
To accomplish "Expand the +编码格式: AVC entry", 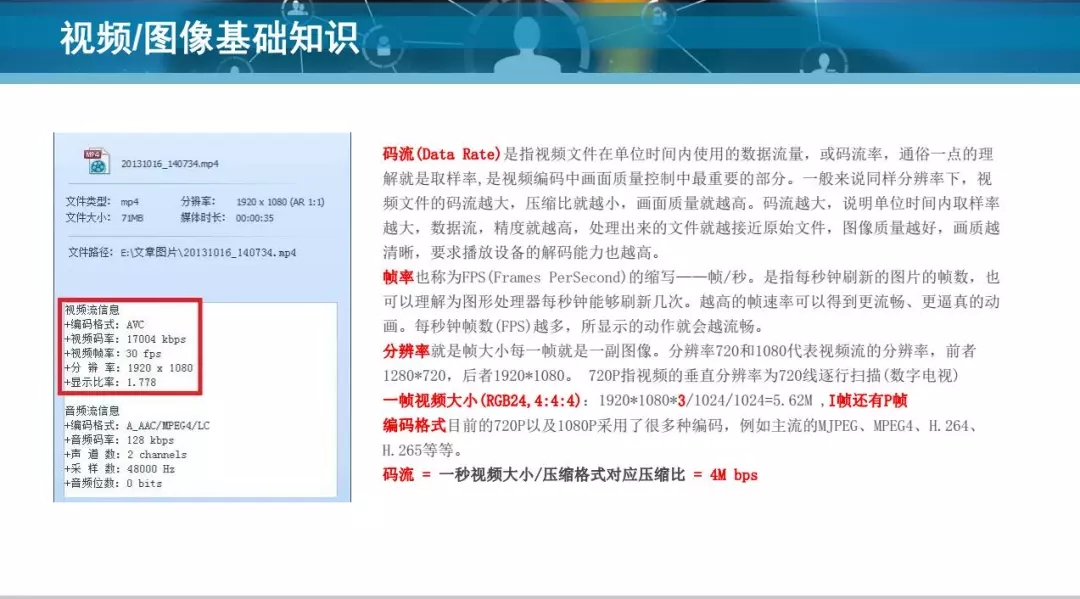I will tap(104, 325).
